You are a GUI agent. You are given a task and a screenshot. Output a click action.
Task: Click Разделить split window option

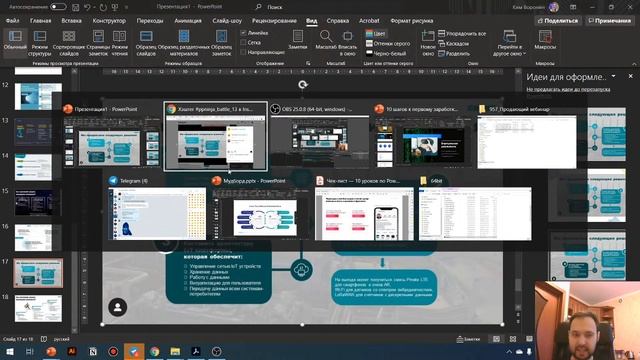pyautogui.click(x=454, y=53)
